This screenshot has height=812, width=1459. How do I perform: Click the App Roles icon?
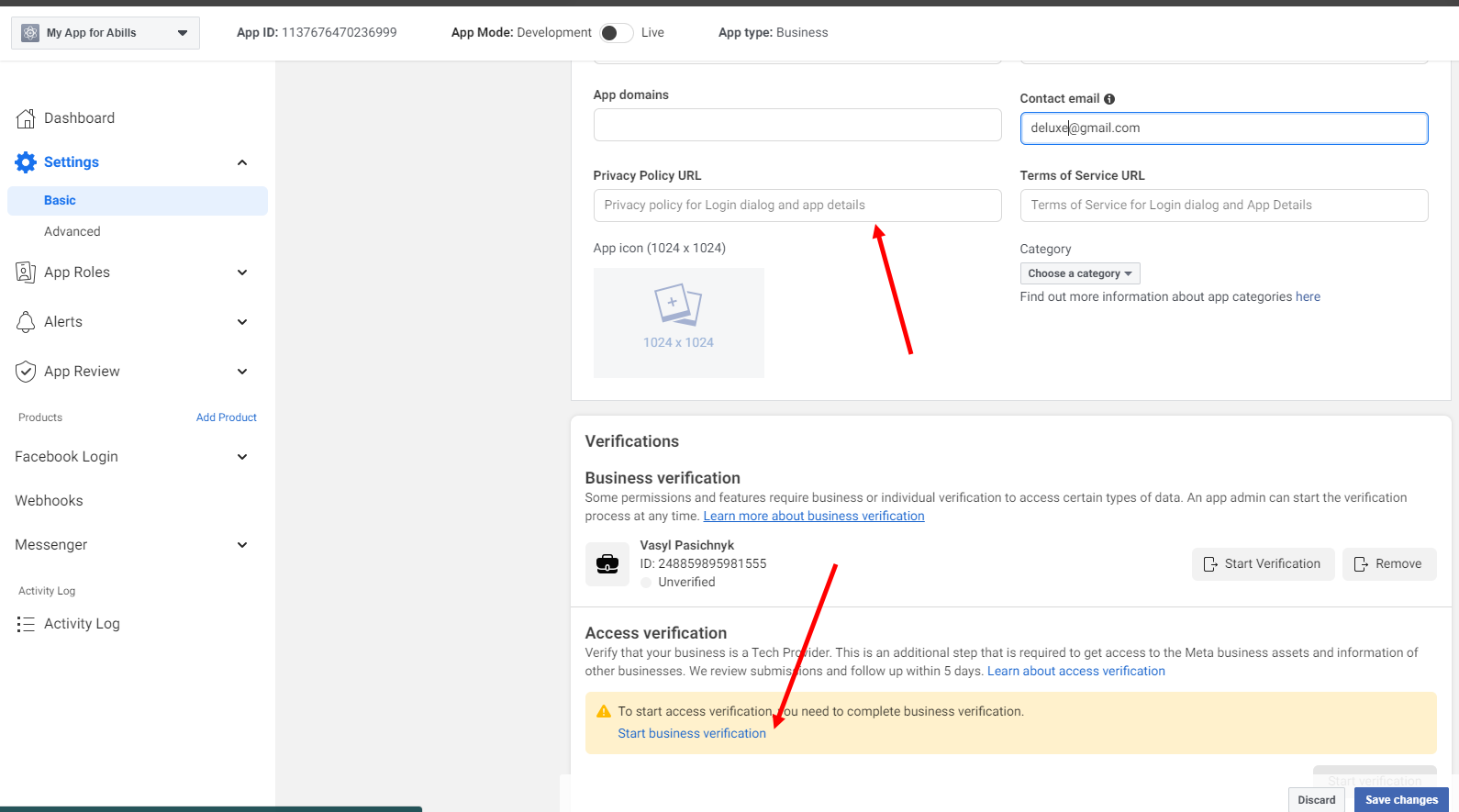[26, 273]
